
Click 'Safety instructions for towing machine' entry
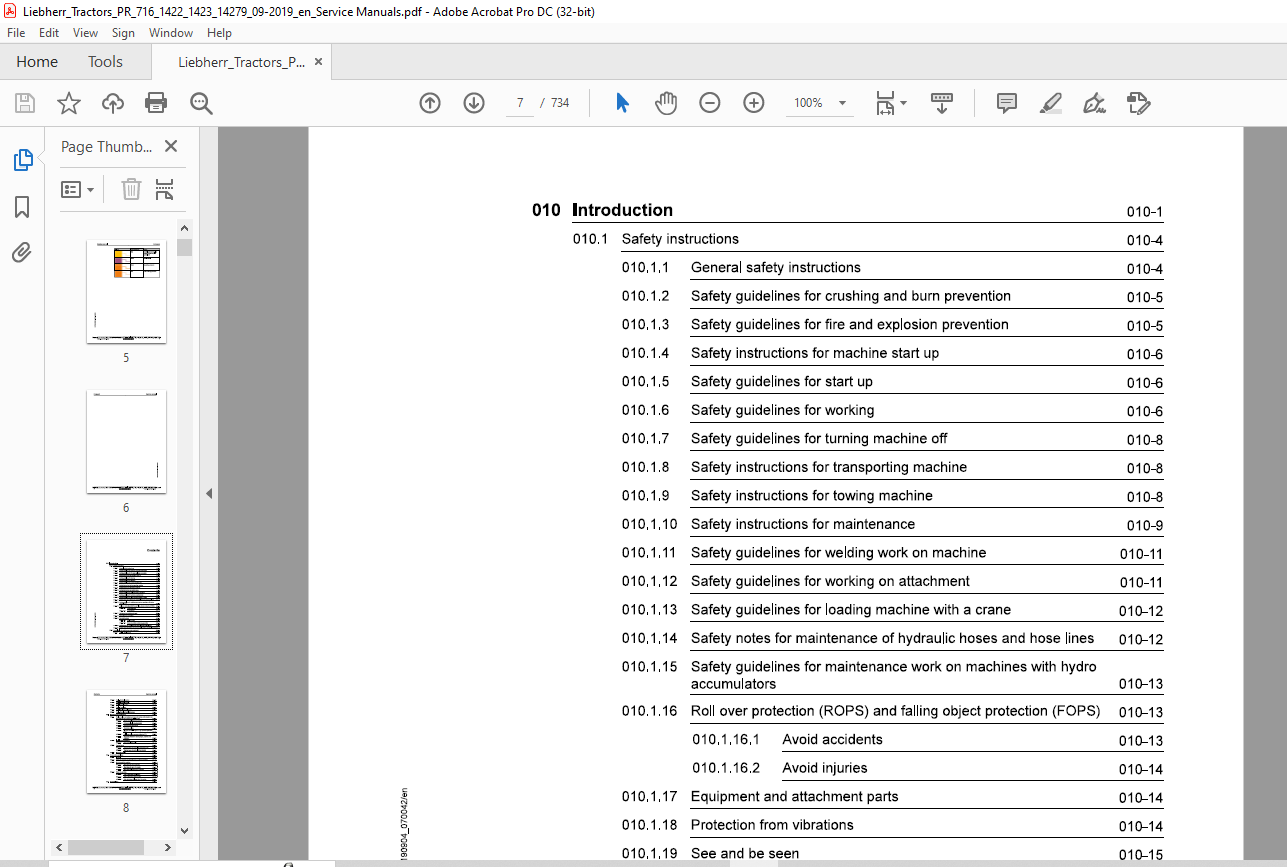(x=812, y=496)
